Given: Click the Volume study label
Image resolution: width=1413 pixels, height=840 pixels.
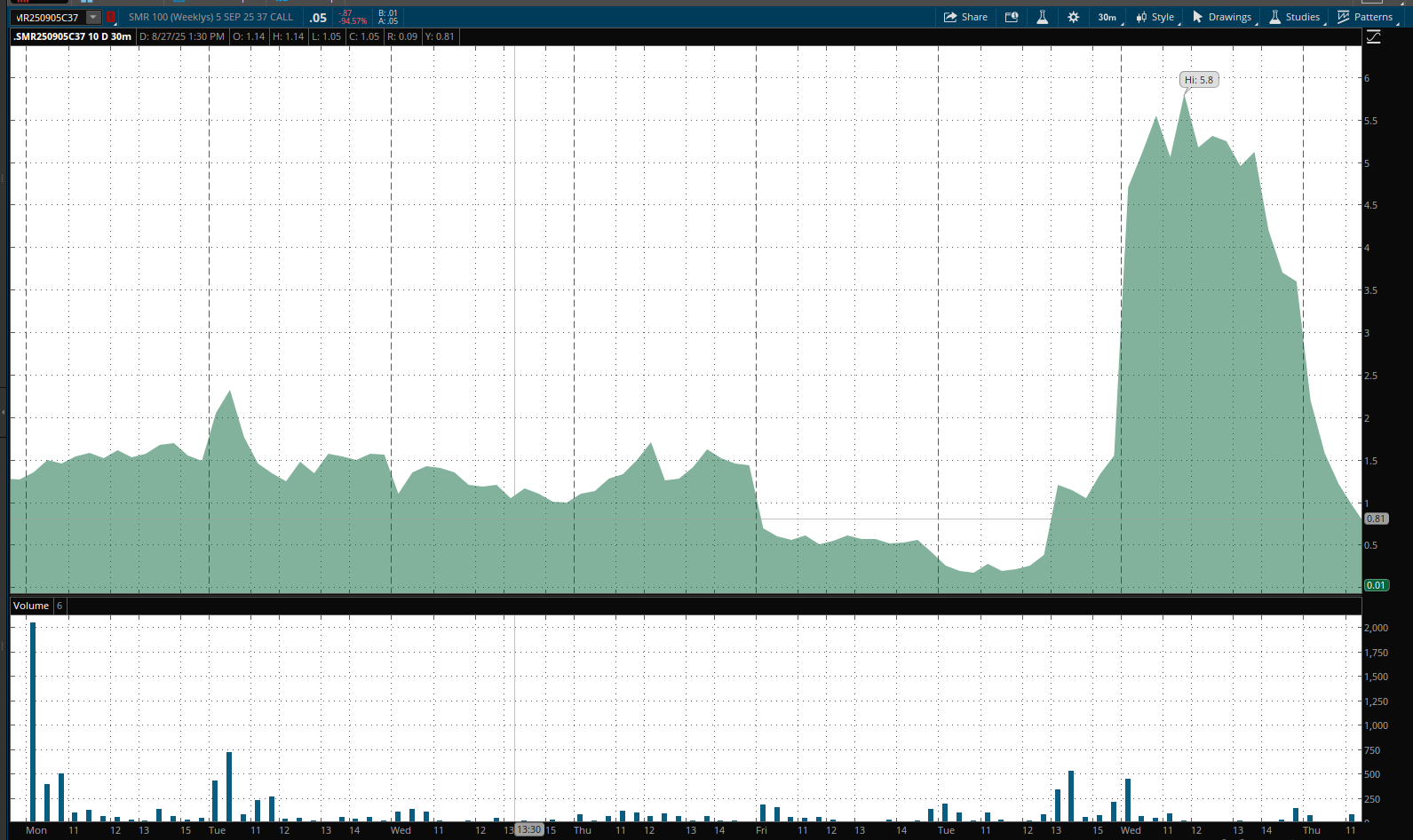Looking at the screenshot, I should click(x=31, y=606).
